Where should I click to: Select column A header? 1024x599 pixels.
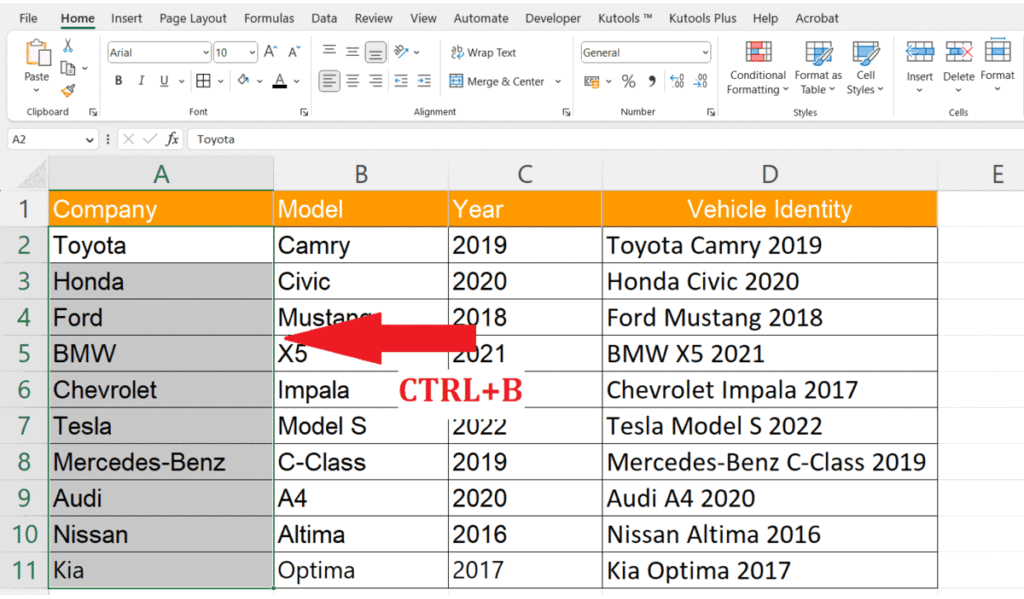(x=161, y=174)
